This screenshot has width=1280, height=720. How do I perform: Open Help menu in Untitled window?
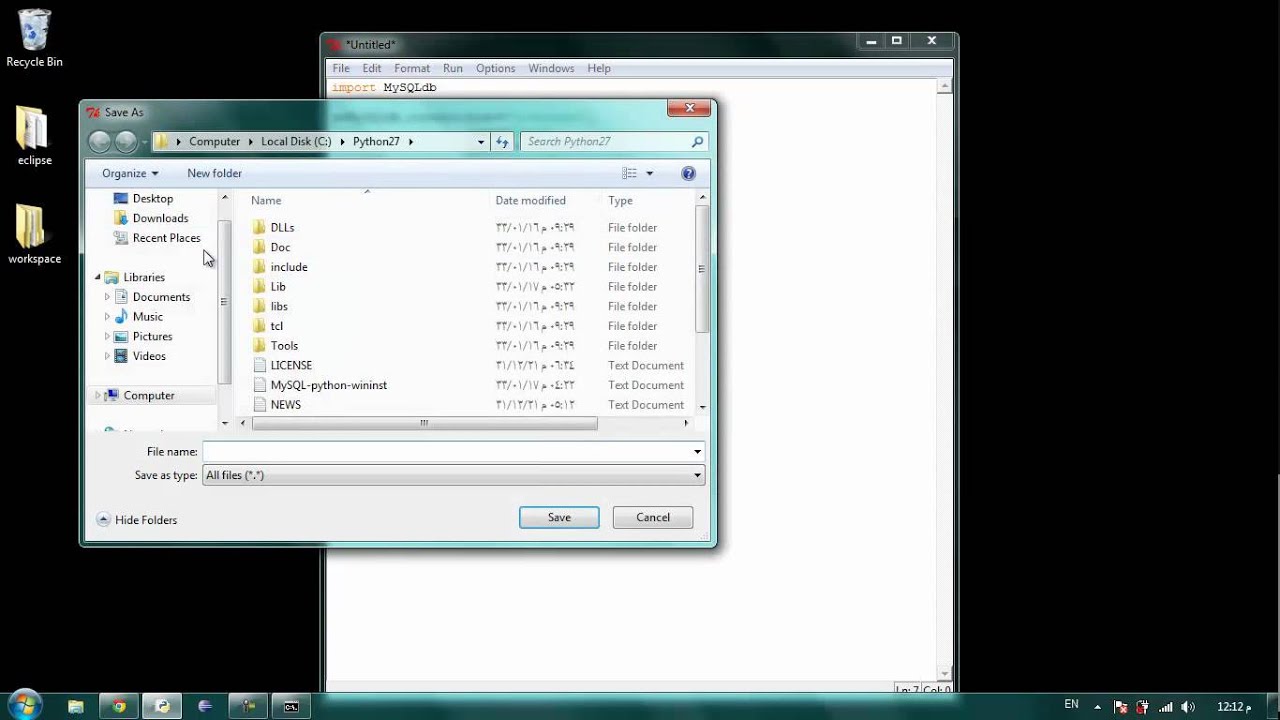(x=599, y=68)
